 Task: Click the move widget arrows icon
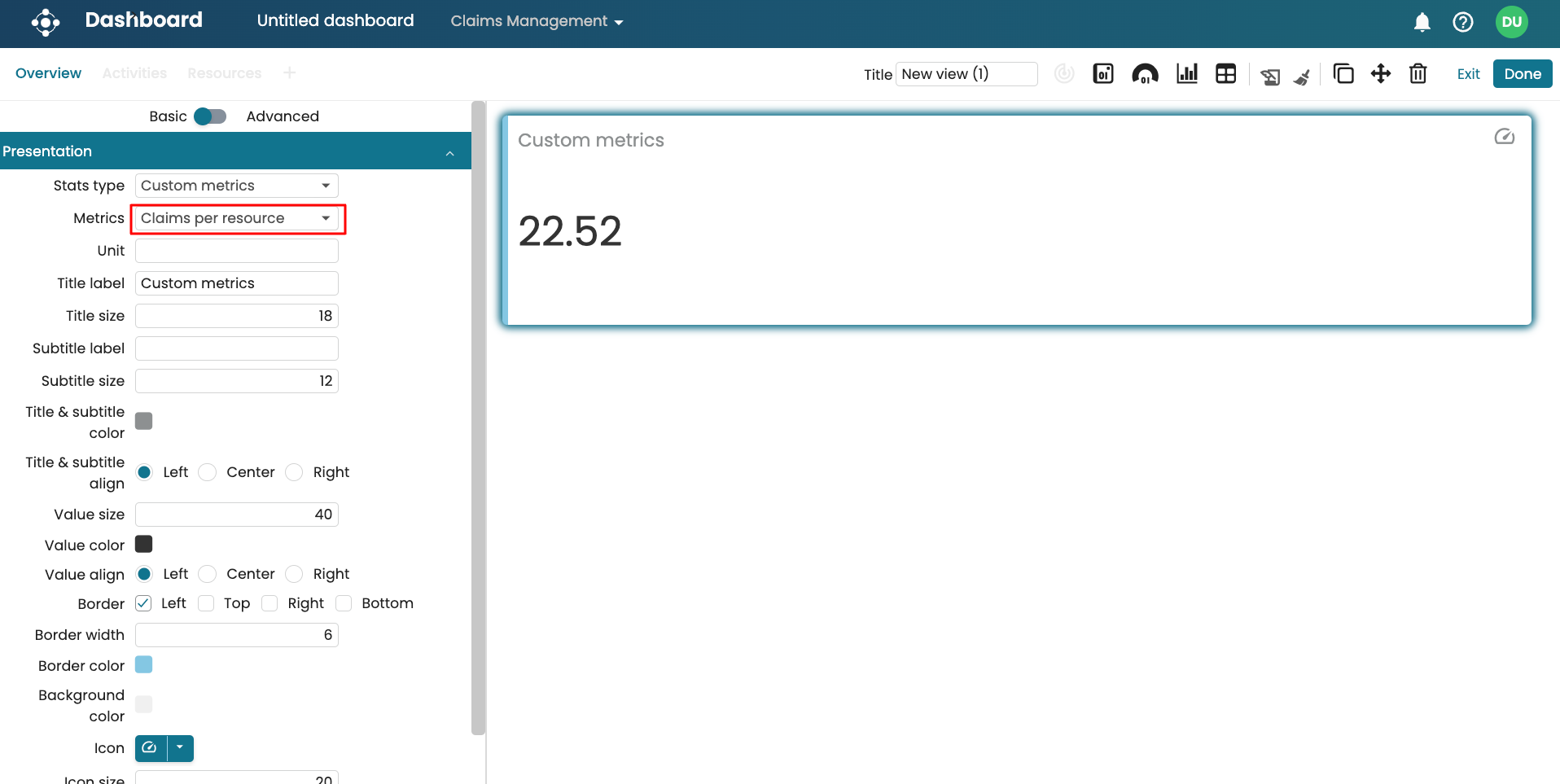coord(1380,74)
